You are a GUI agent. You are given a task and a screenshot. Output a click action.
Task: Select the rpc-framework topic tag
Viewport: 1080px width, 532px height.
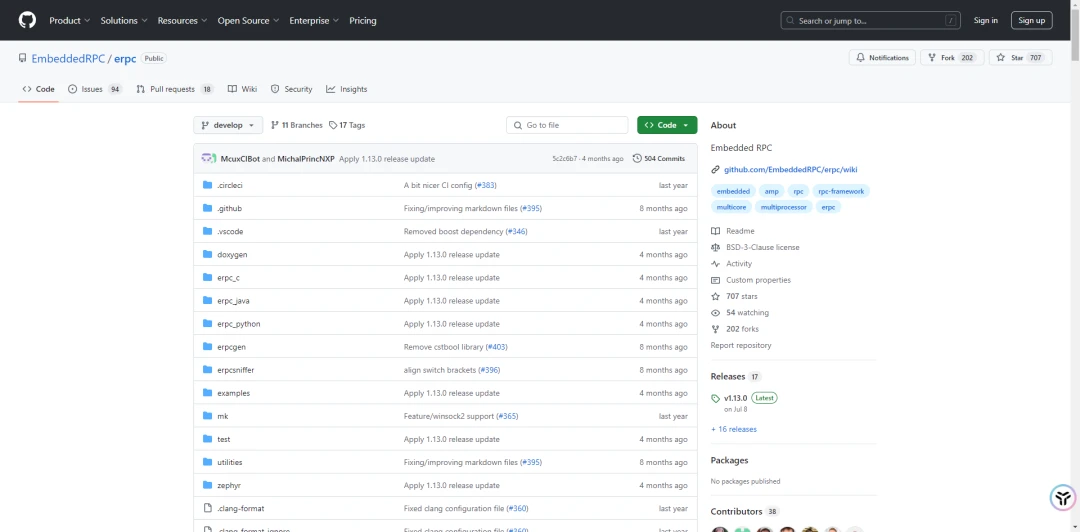[x=840, y=191]
